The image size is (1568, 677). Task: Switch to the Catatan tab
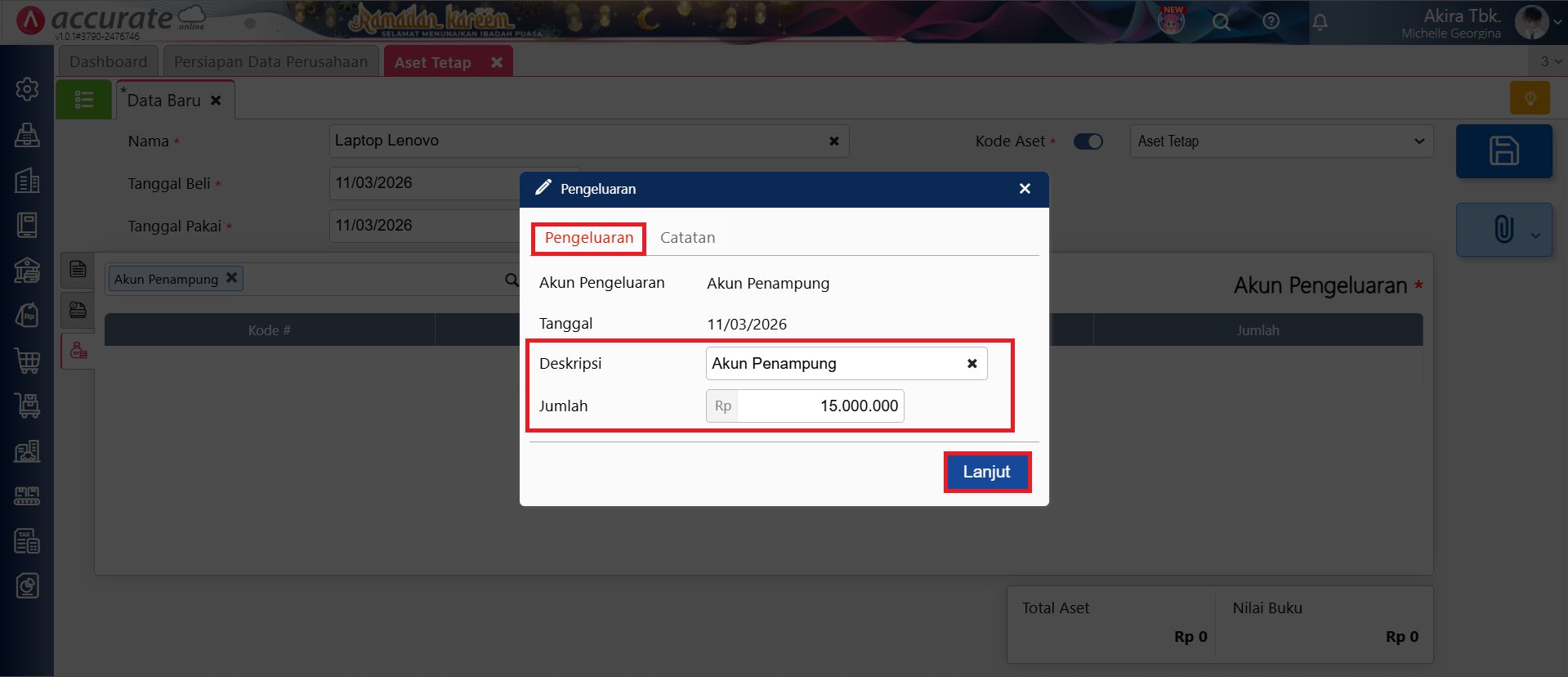point(687,238)
